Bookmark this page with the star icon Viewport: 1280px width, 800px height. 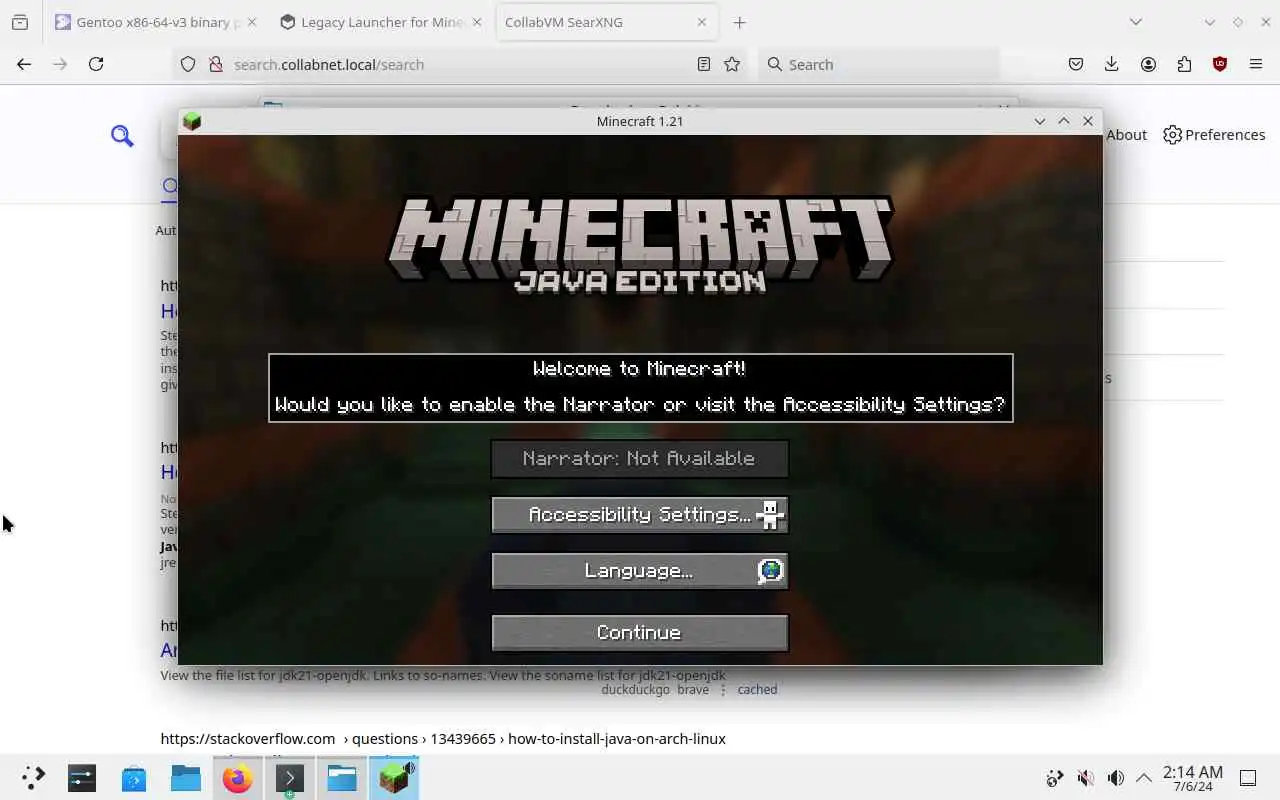point(732,64)
